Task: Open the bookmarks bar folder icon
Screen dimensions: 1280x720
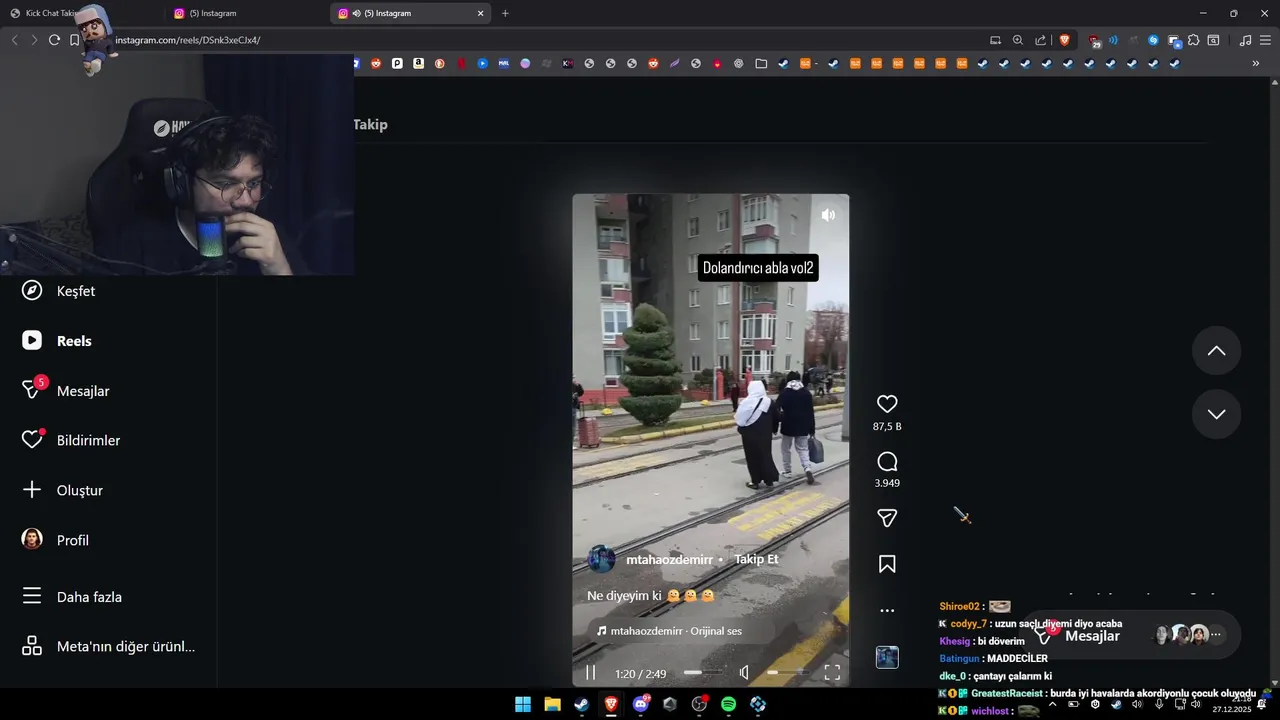Action: [761, 63]
